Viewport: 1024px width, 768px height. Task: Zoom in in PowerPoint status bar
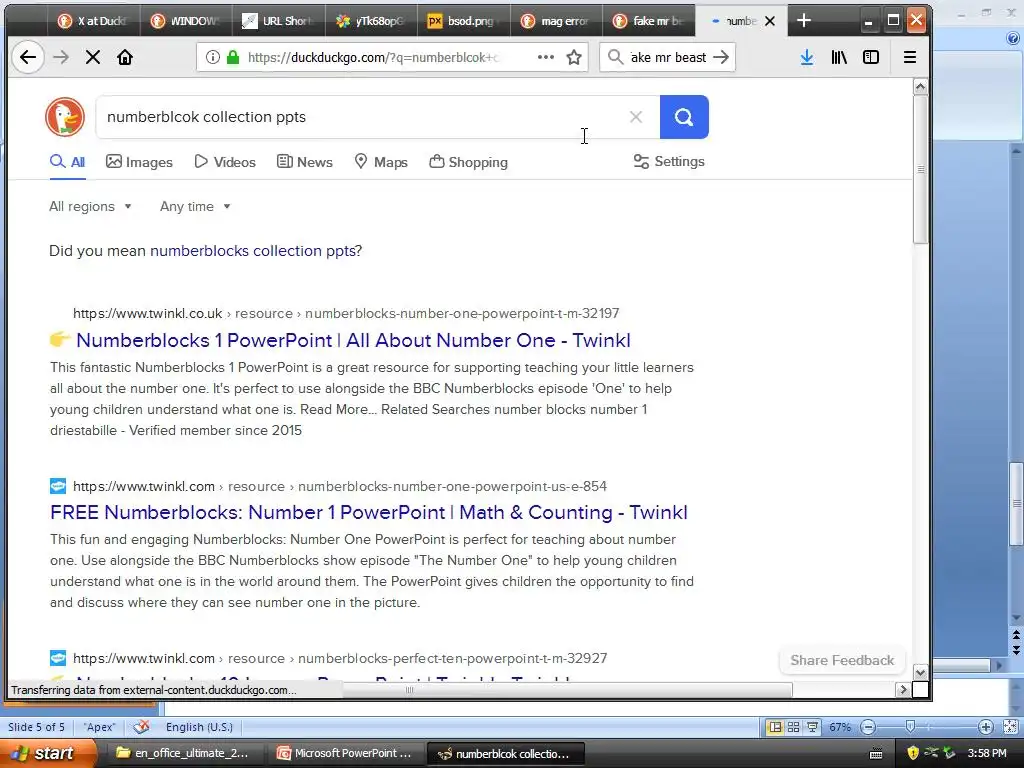[985, 727]
